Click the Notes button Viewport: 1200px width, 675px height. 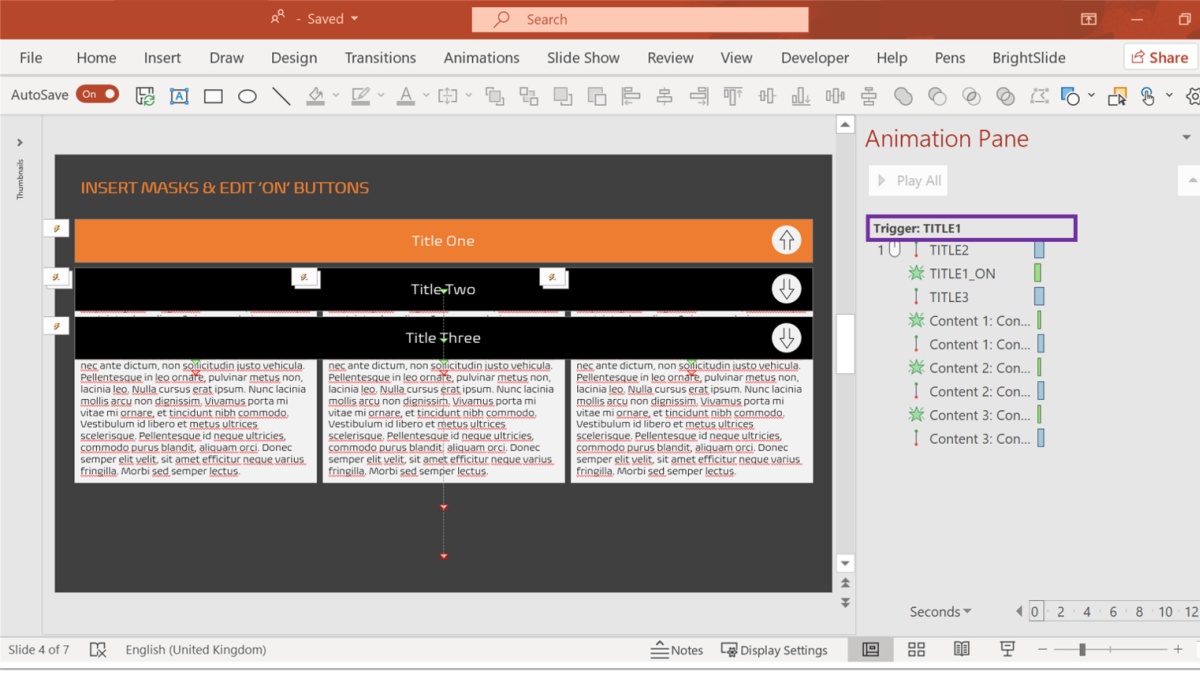coord(677,650)
